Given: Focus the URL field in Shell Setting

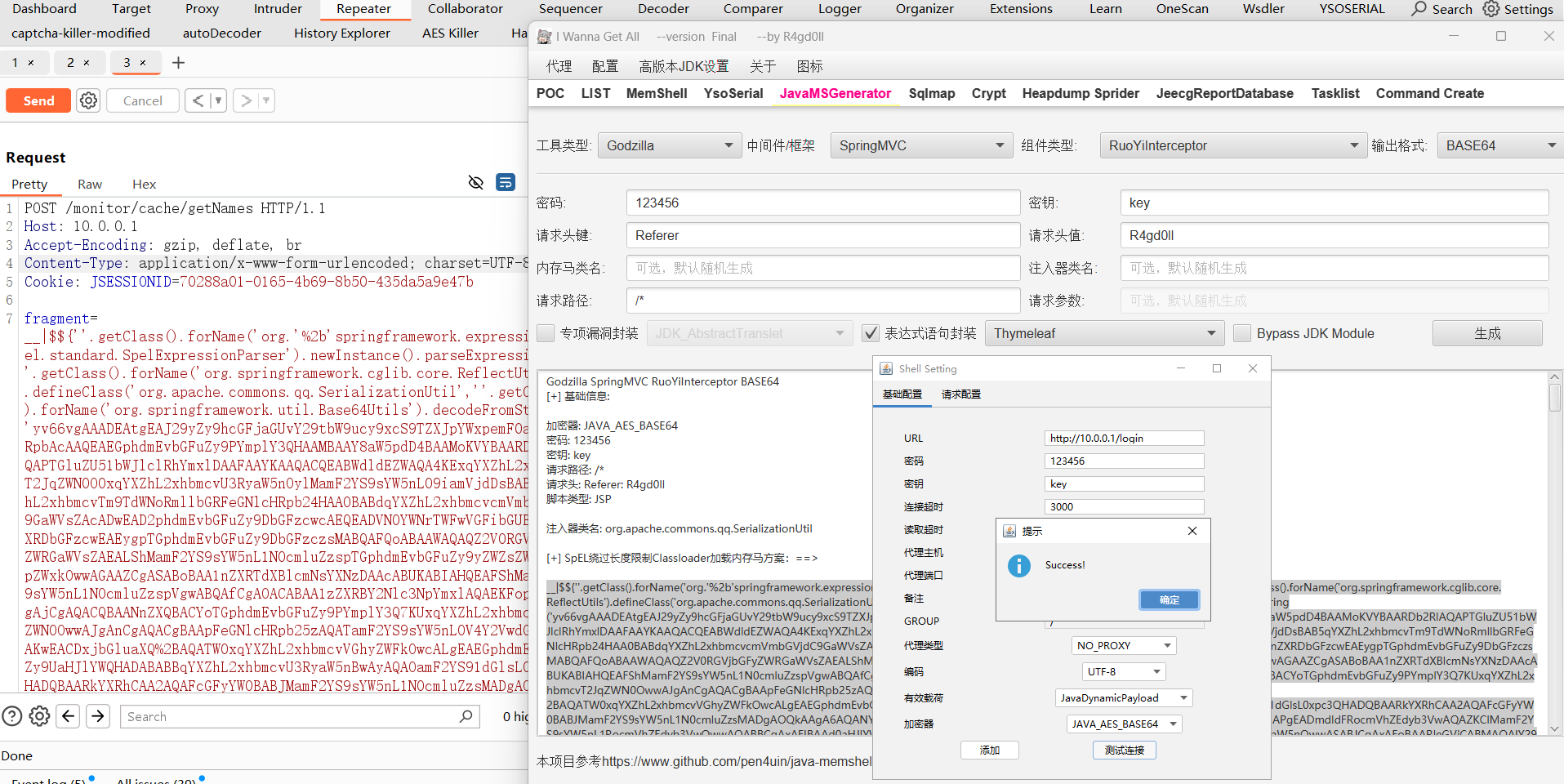Looking at the screenshot, I should tap(1124, 439).
